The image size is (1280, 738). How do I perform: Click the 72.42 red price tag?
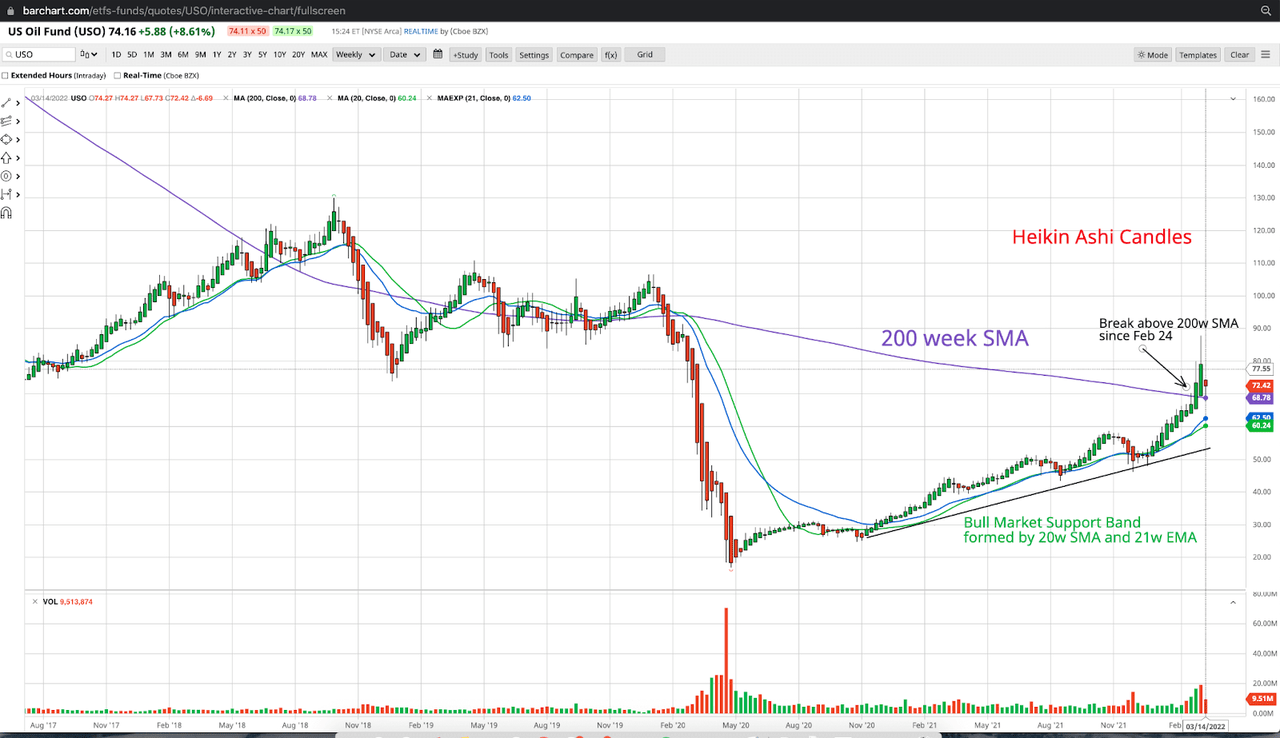click(1260, 385)
